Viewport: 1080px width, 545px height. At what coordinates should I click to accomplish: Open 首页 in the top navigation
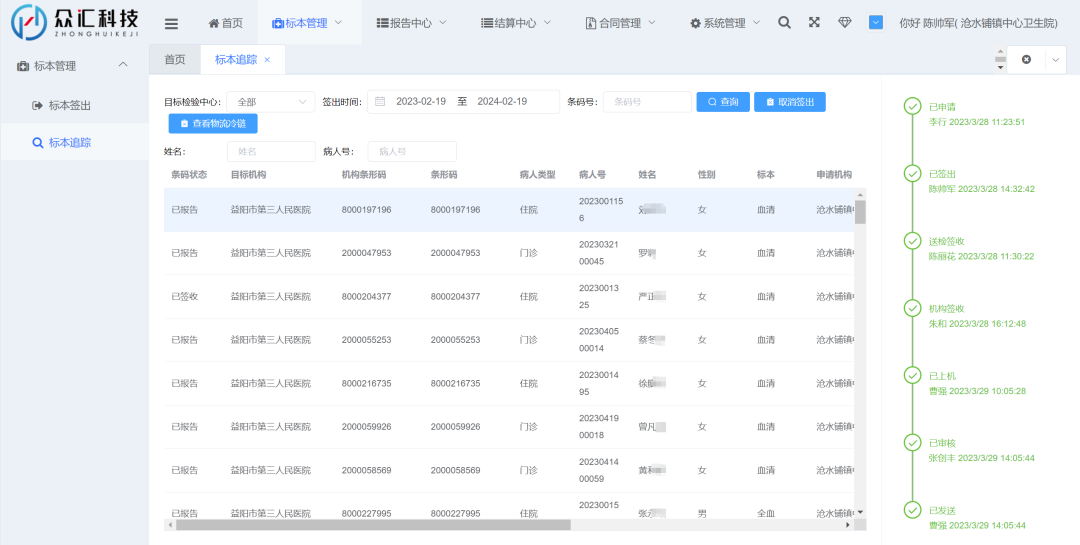click(225, 23)
